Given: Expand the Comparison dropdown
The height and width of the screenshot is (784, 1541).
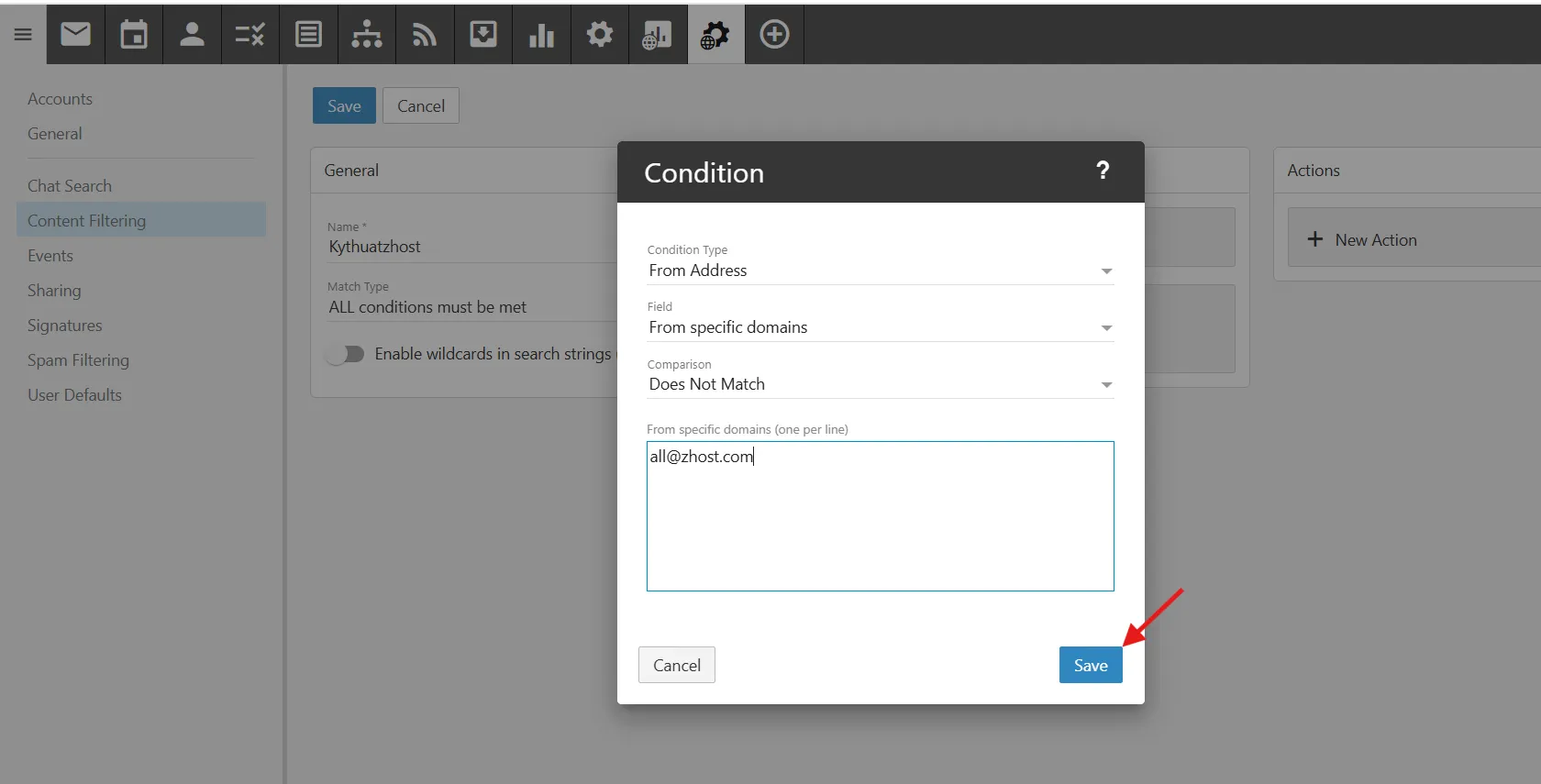Looking at the screenshot, I should pyautogui.click(x=880, y=384).
